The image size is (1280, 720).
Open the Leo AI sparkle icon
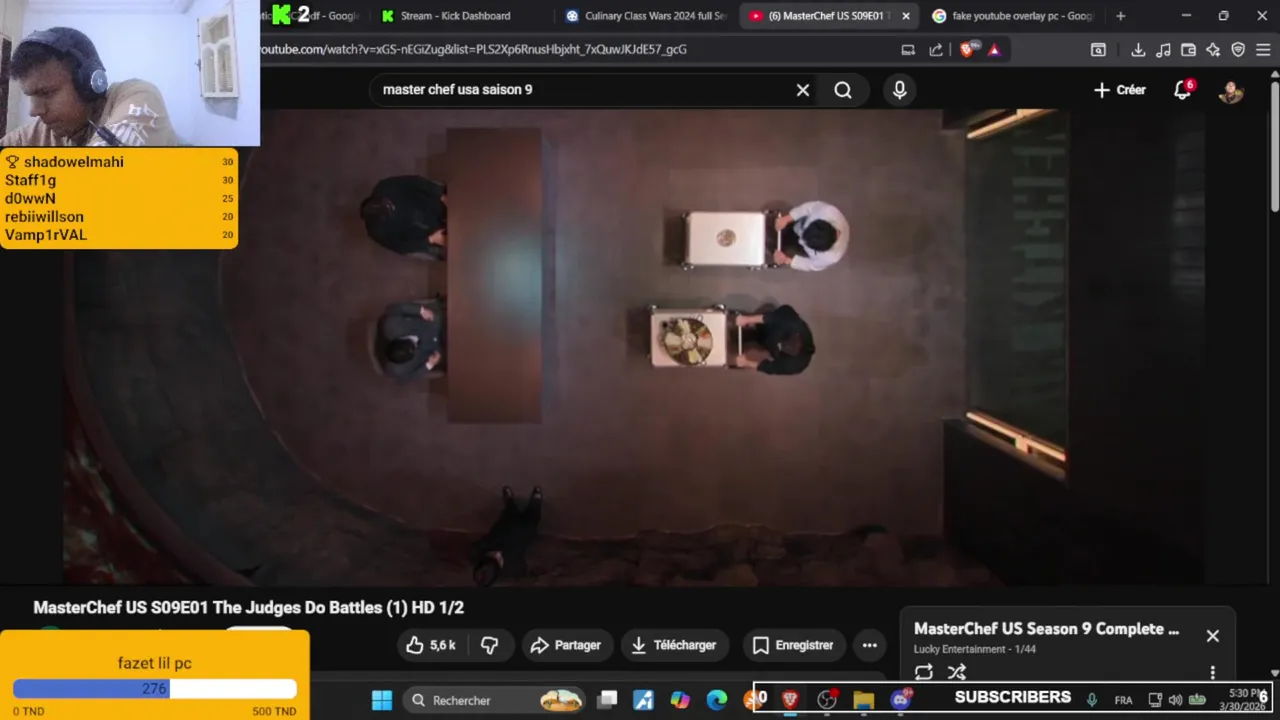pos(1213,50)
